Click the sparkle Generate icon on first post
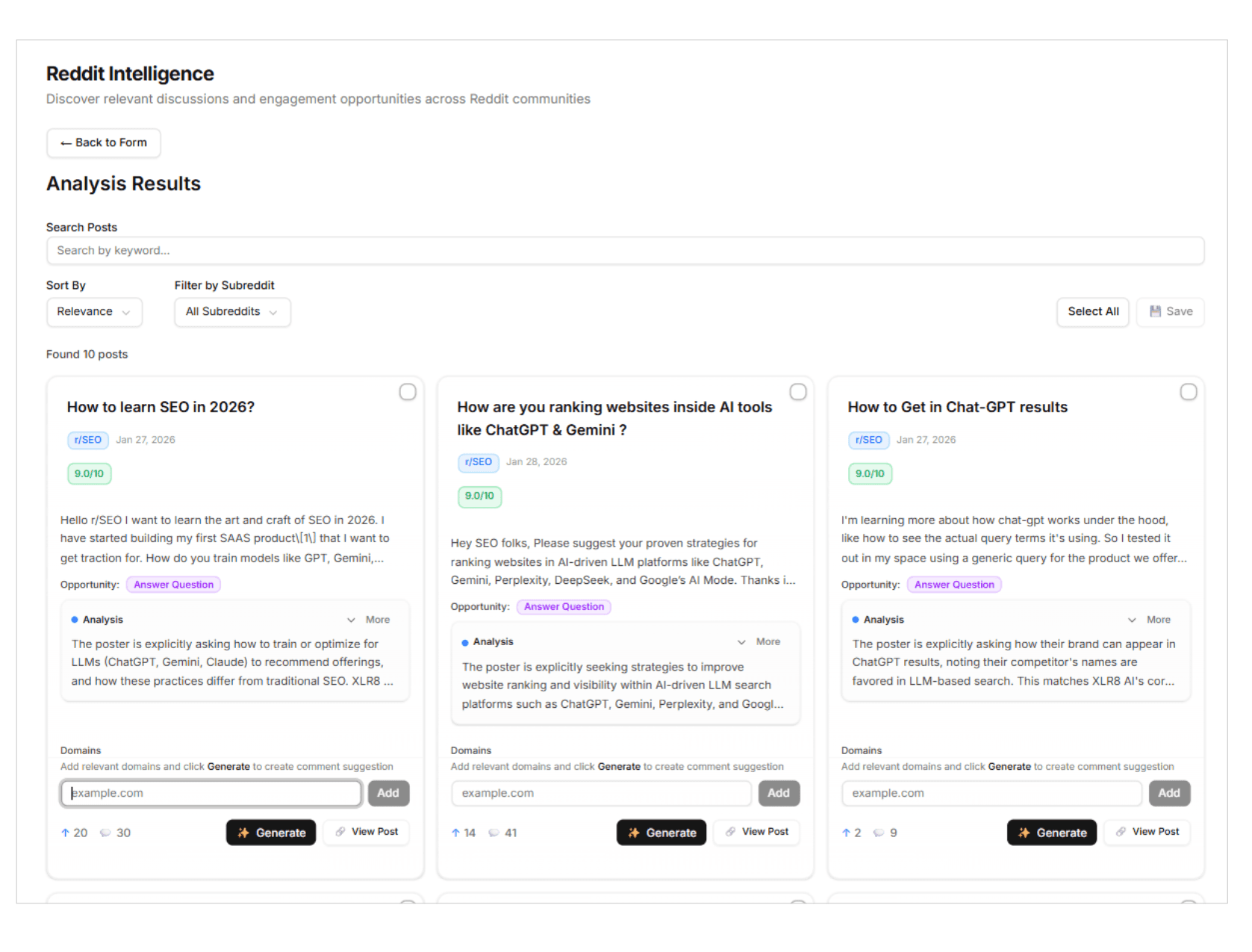This screenshot has height=952, width=1252. [243, 833]
